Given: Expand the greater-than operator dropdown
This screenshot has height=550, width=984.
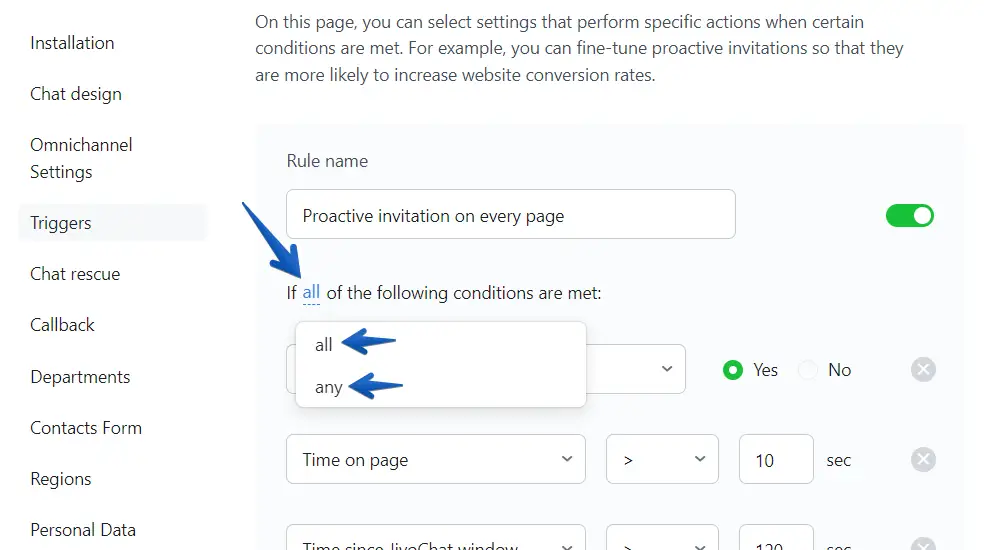Looking at the screenshot, I should pos(662,460).
